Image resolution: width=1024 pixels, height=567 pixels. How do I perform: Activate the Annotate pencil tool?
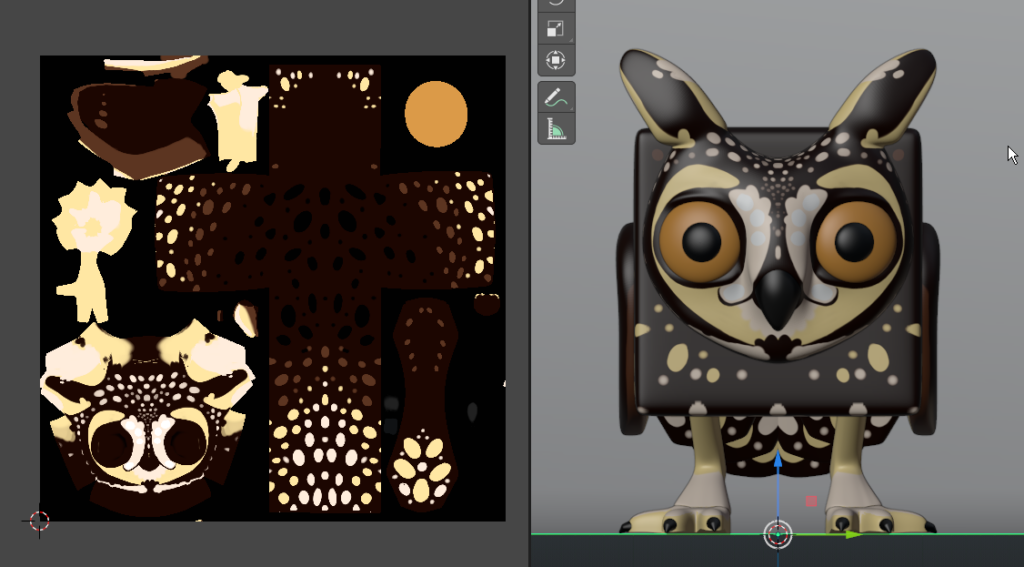(x=556, y=98)
